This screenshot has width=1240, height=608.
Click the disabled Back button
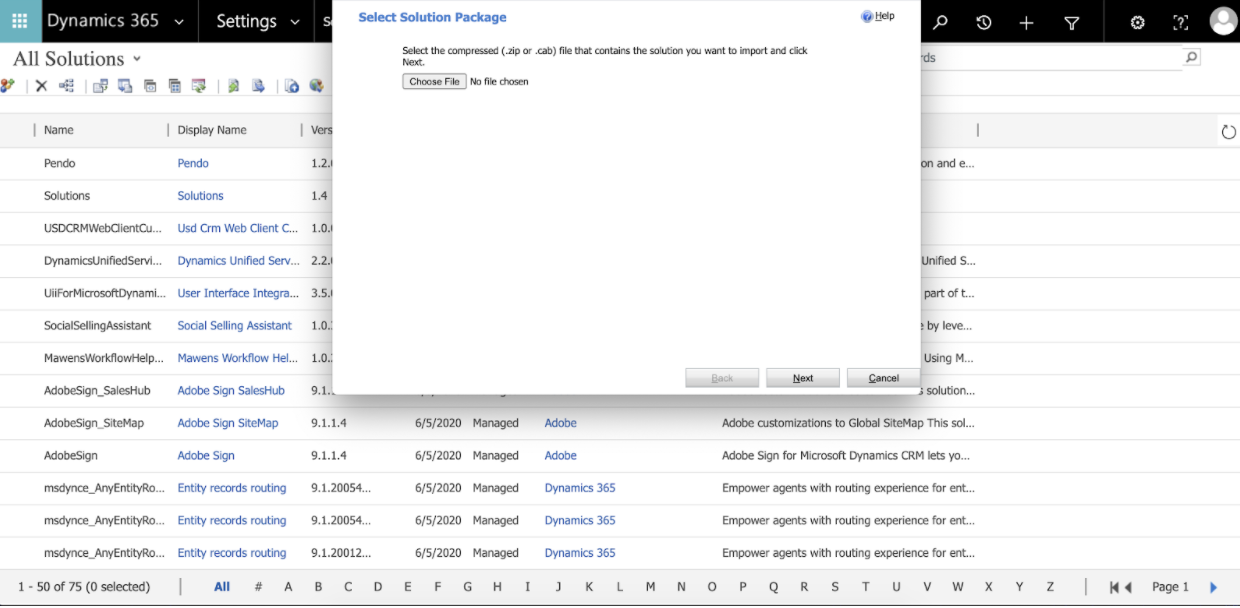click(722, 378)
